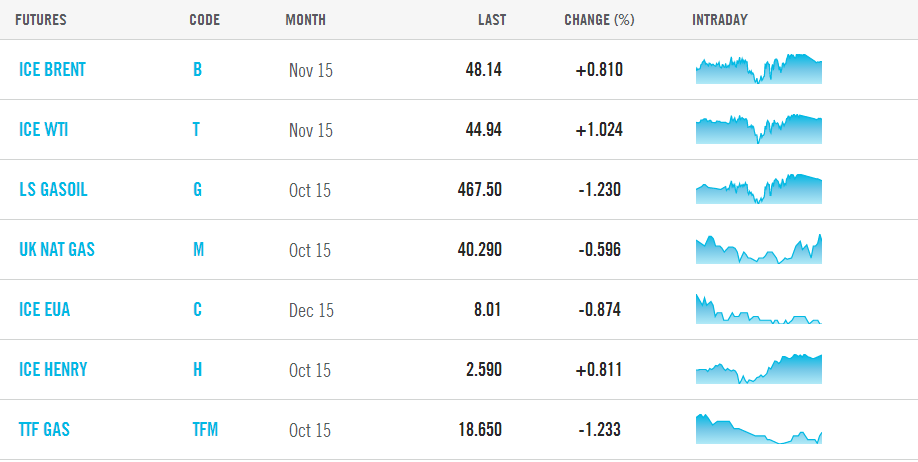
Task: Open the LS GASOIL intraday chart
Action: tap(758, 189)
